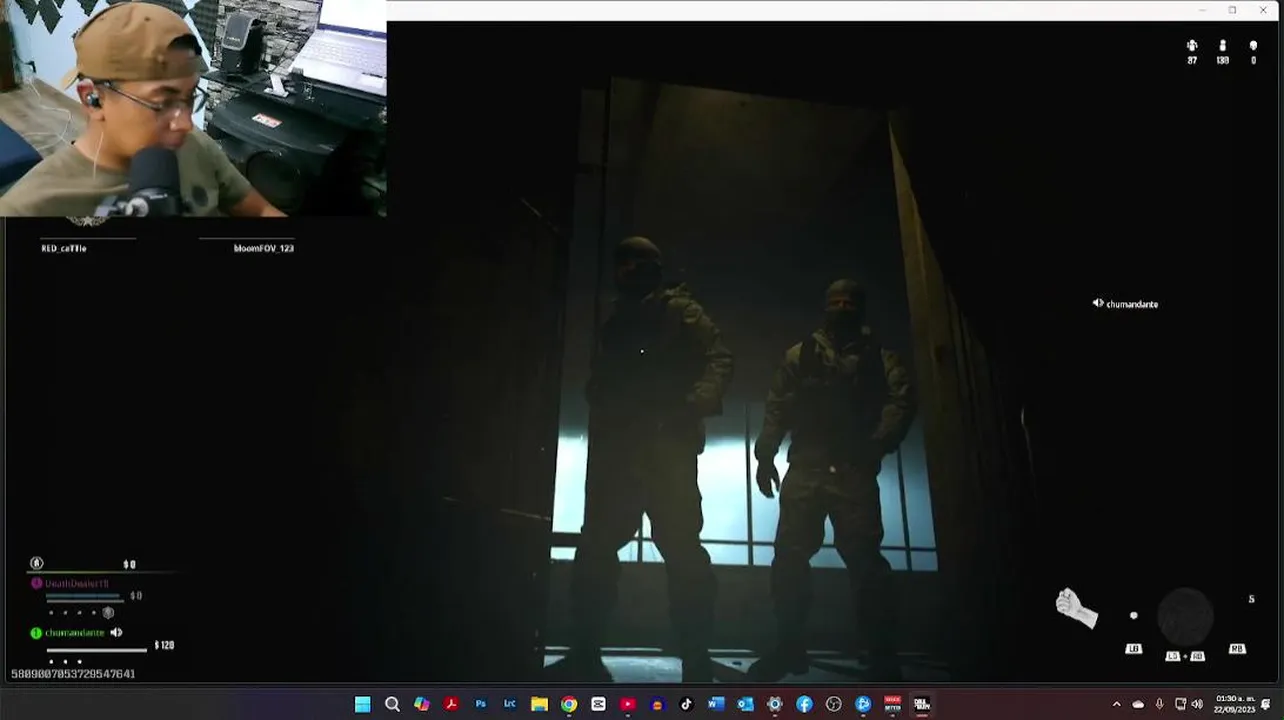Switch to OBS Studio in taskbar
Screen dimensions: 1284x720
(834, 704)
